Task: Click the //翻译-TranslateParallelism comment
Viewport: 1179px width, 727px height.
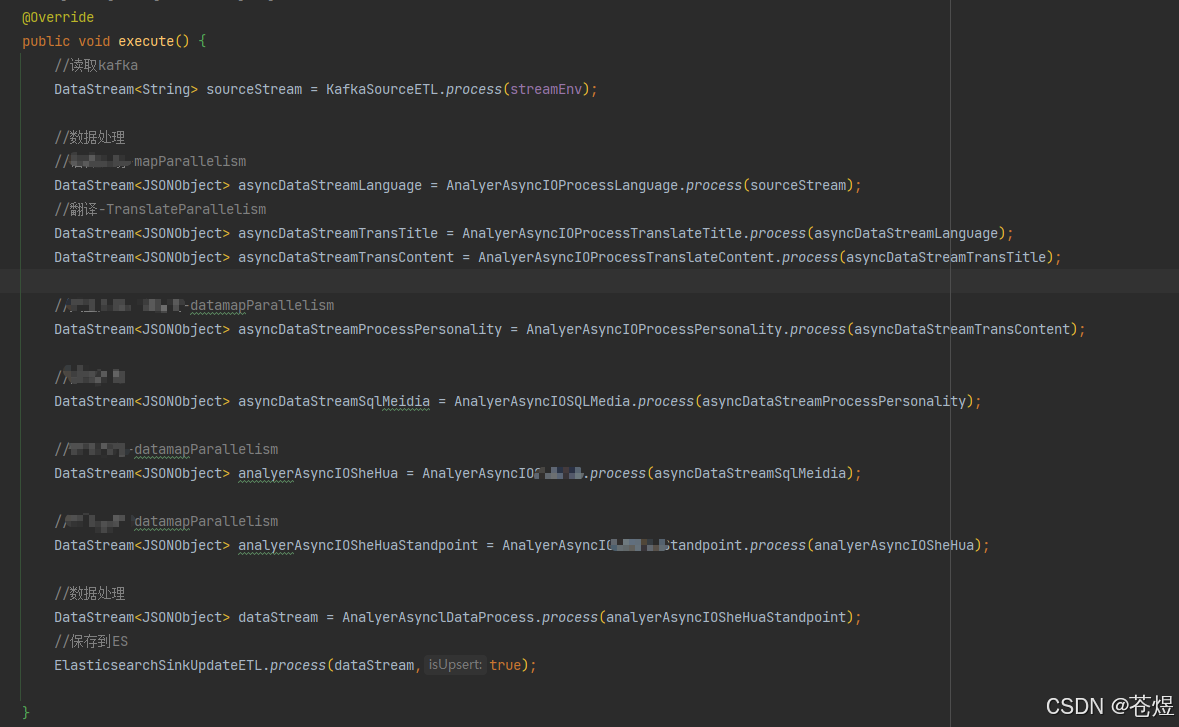Action: [x=160, y=210]
